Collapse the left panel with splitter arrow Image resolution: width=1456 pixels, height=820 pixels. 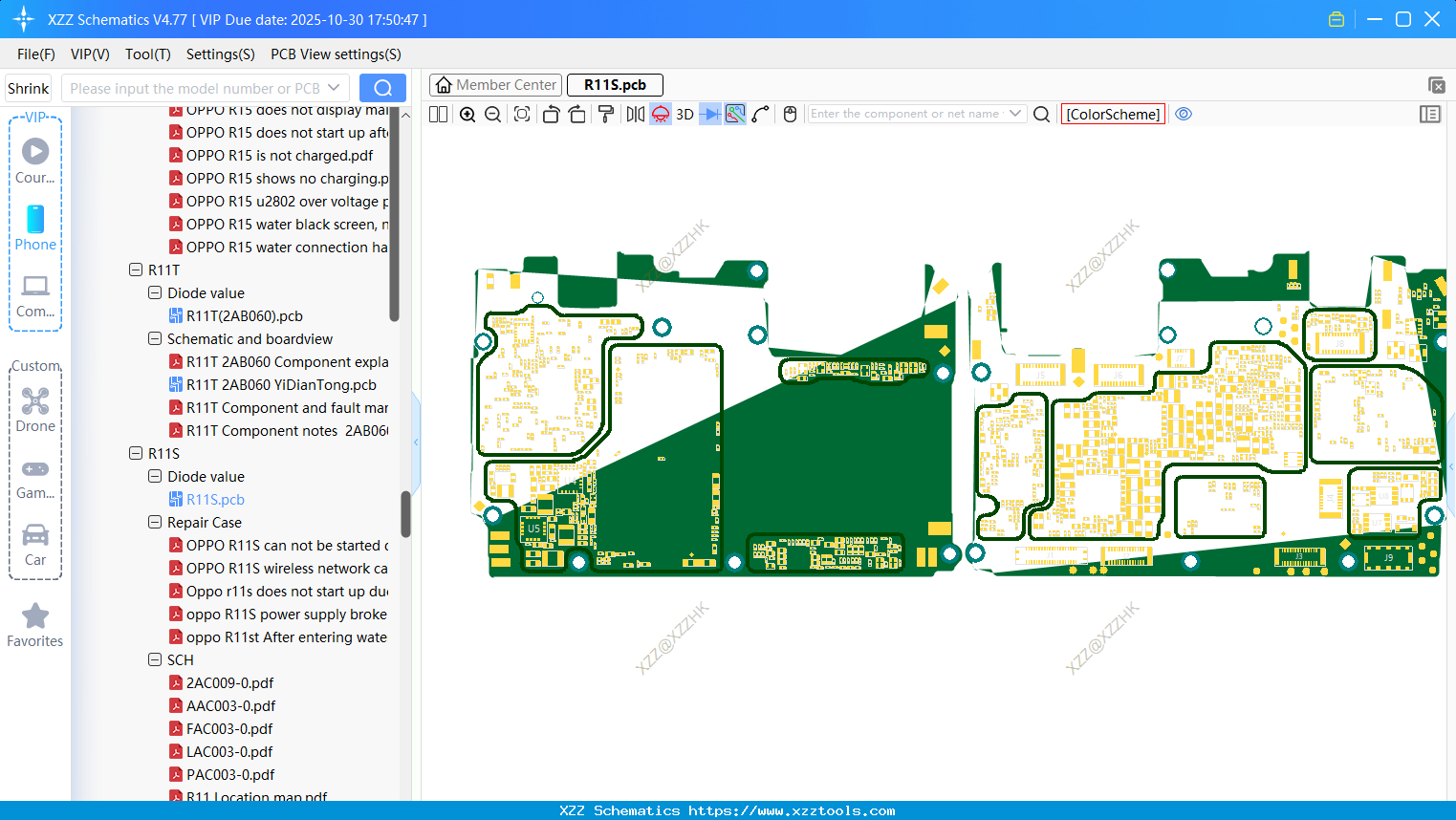(416, 442)
